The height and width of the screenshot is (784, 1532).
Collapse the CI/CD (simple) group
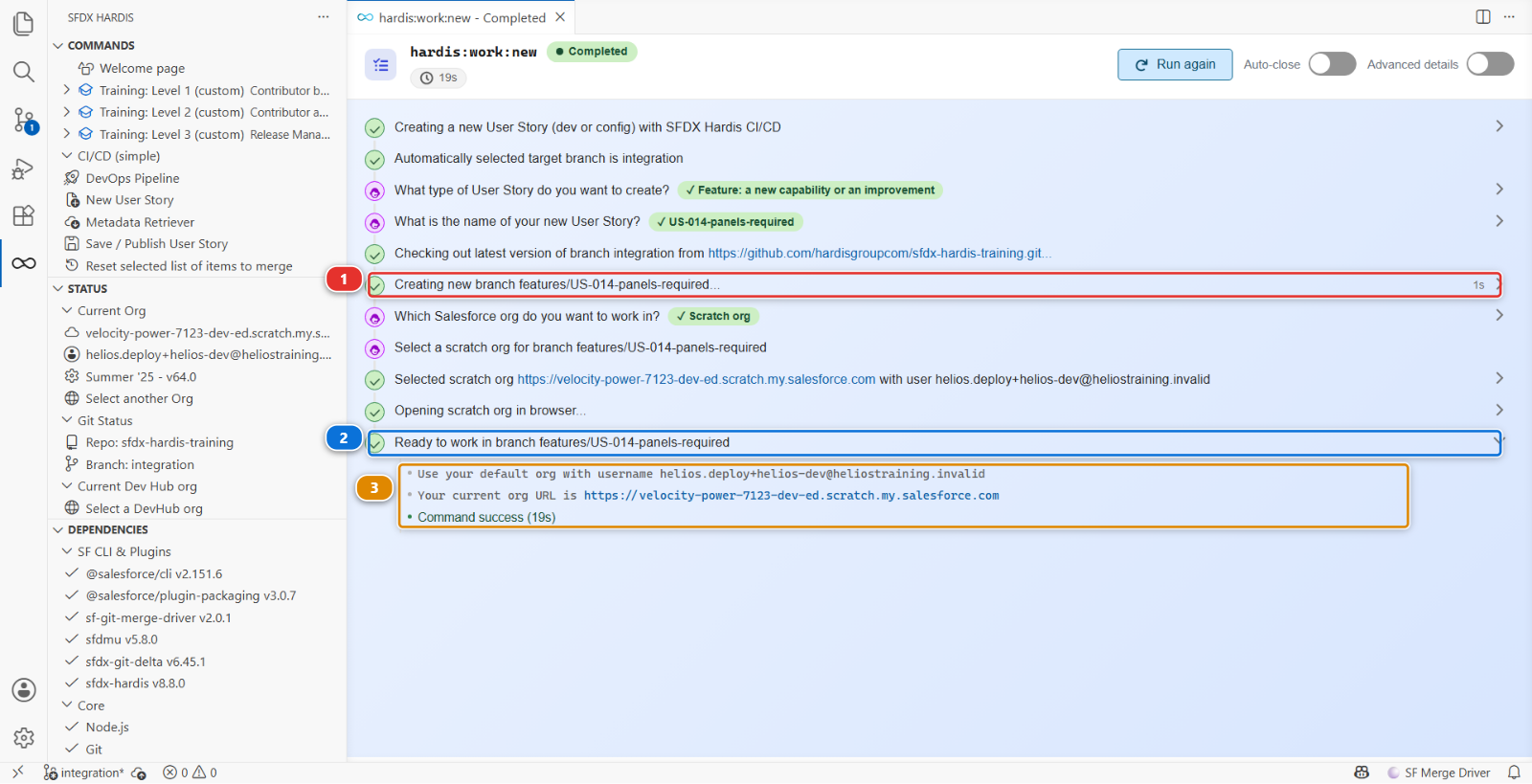67,156
